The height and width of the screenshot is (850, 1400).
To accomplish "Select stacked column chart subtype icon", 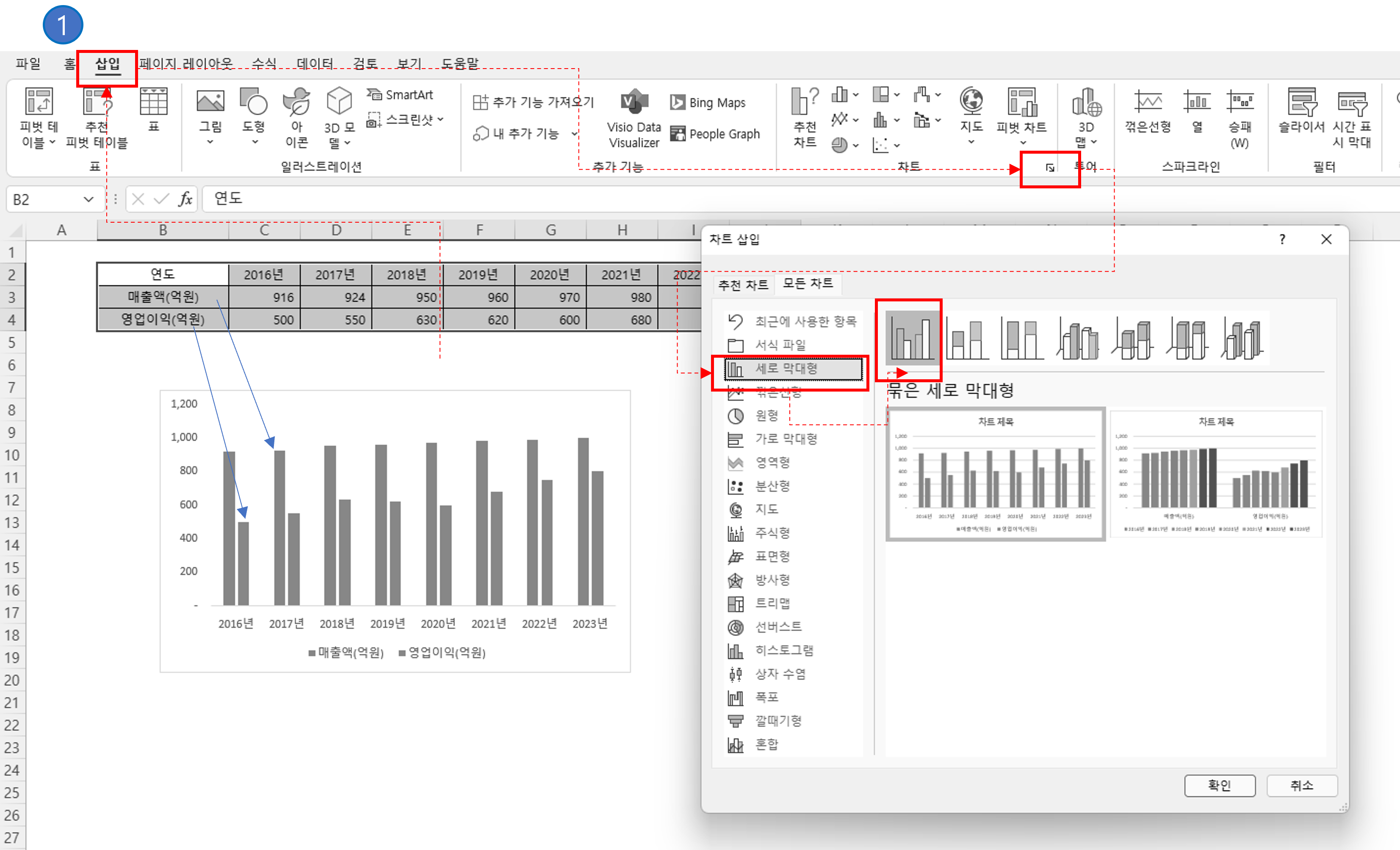I will [967, 339].
